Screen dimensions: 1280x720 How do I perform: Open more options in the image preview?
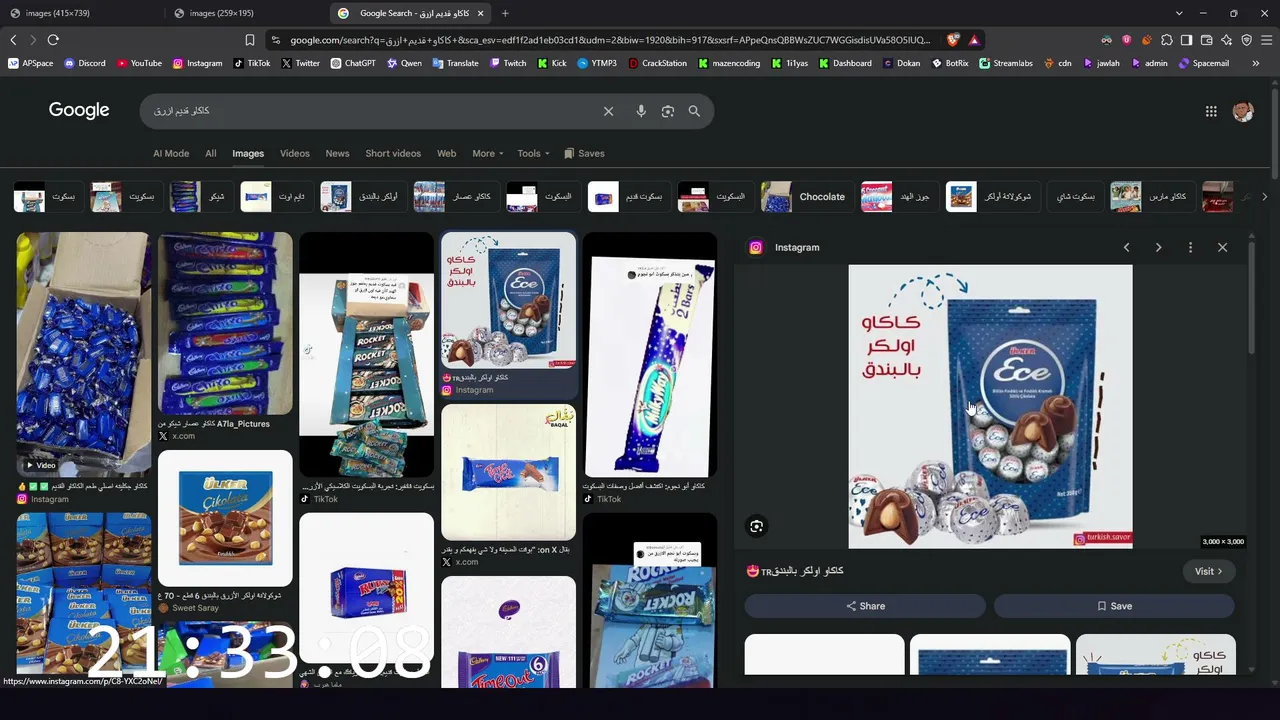[1190, 247]
